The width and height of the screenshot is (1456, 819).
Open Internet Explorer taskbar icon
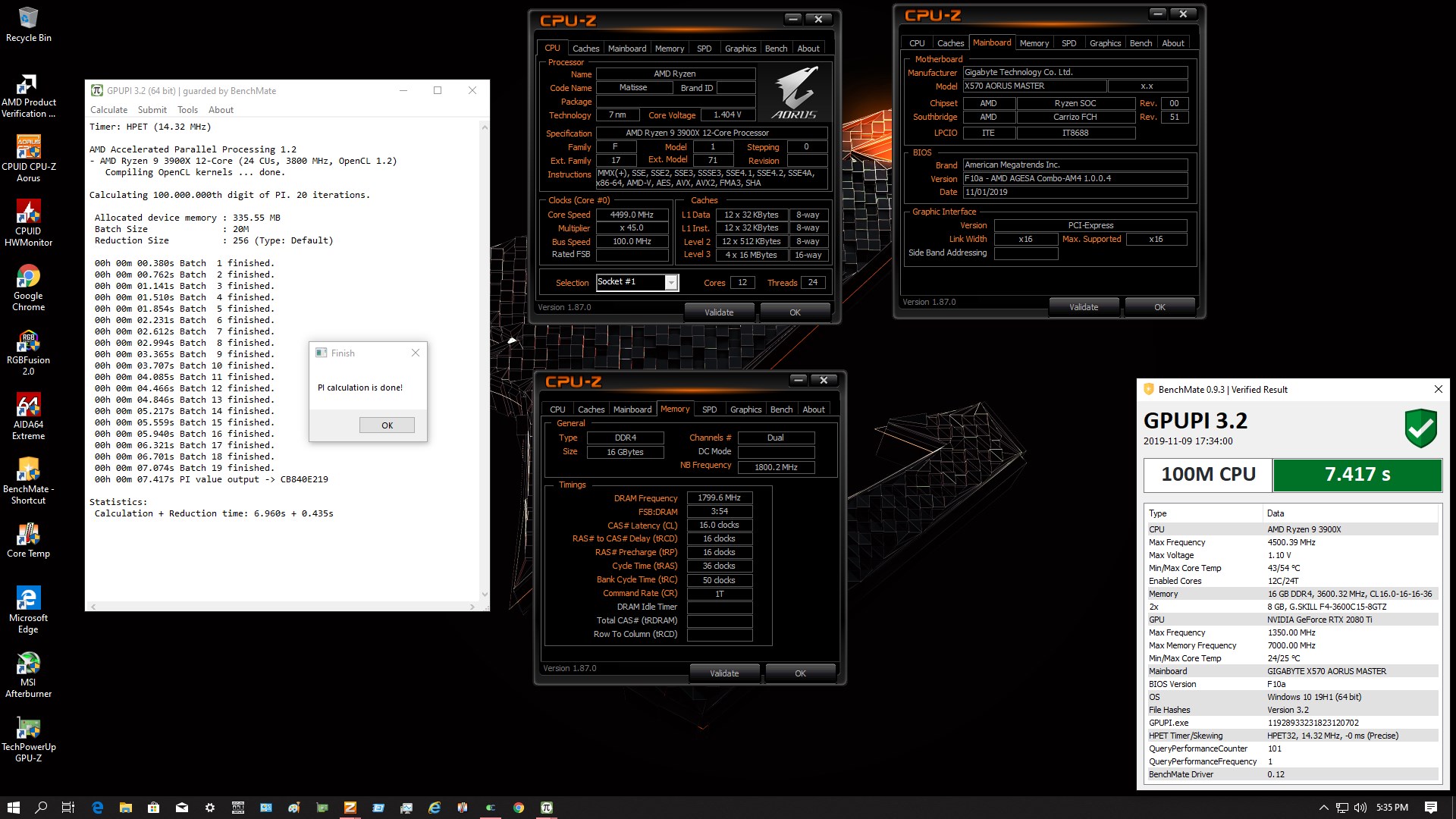(435, 808)
